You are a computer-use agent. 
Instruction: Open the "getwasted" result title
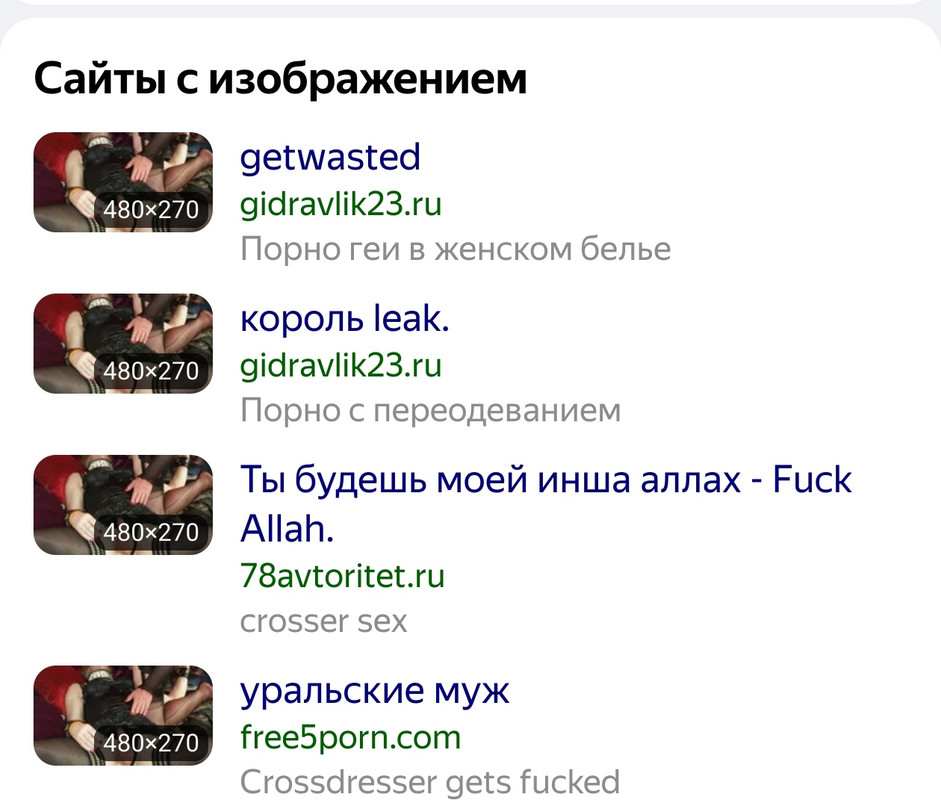[330, 158]
